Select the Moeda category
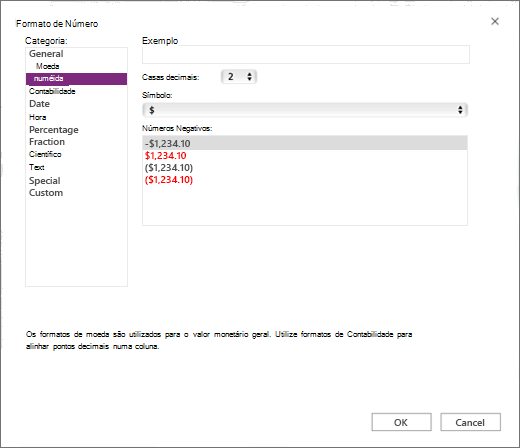 (x=48, y=66)
